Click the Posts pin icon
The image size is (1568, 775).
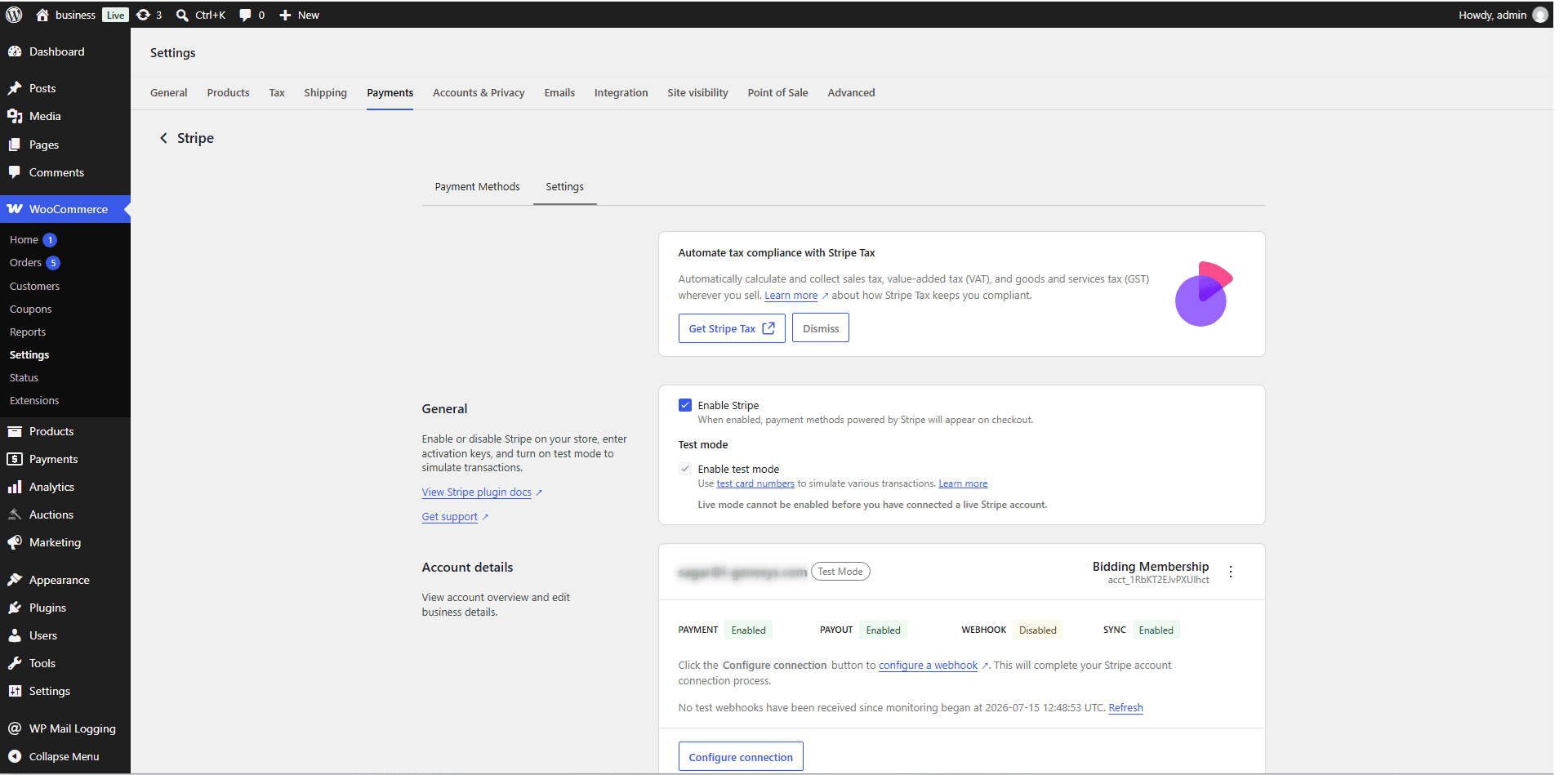pos(15,88)
